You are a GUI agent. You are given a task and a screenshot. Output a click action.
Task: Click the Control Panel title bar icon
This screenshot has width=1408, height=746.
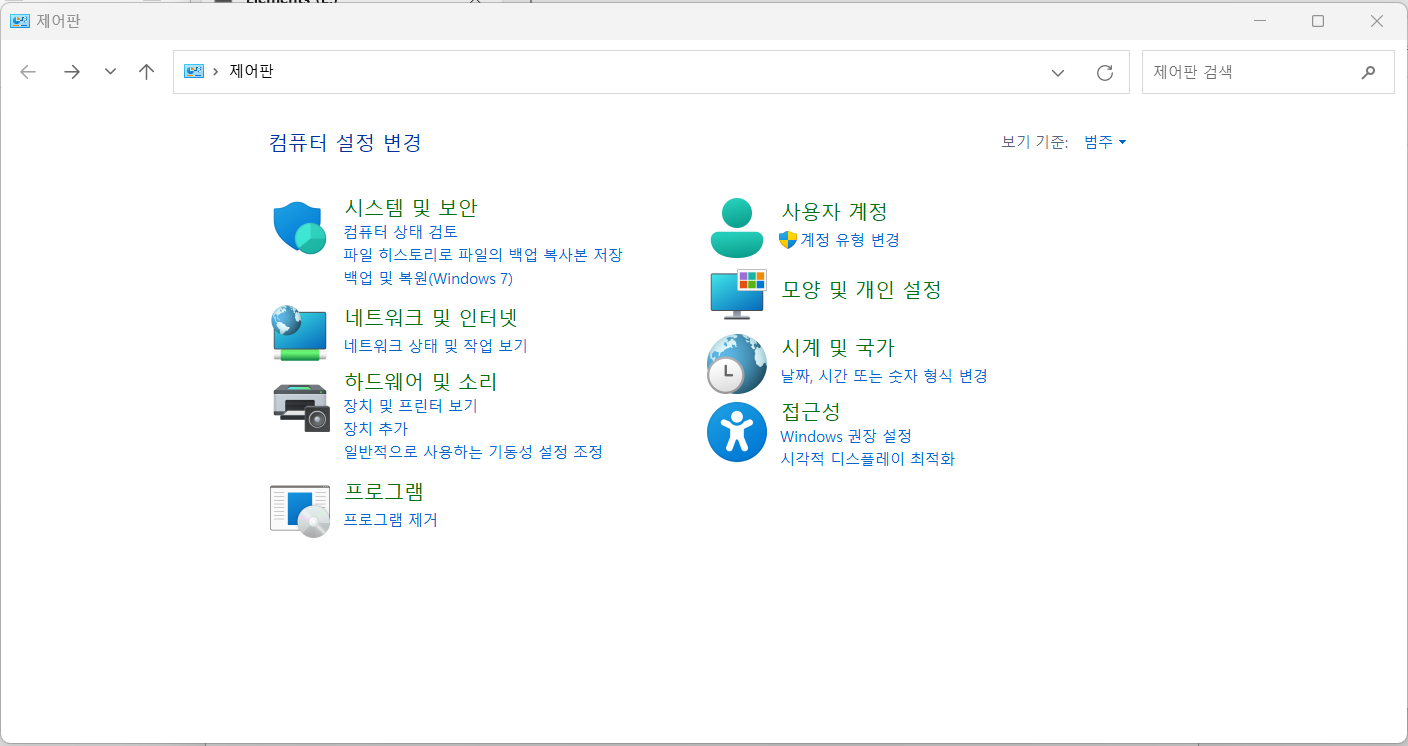[20, 20]
